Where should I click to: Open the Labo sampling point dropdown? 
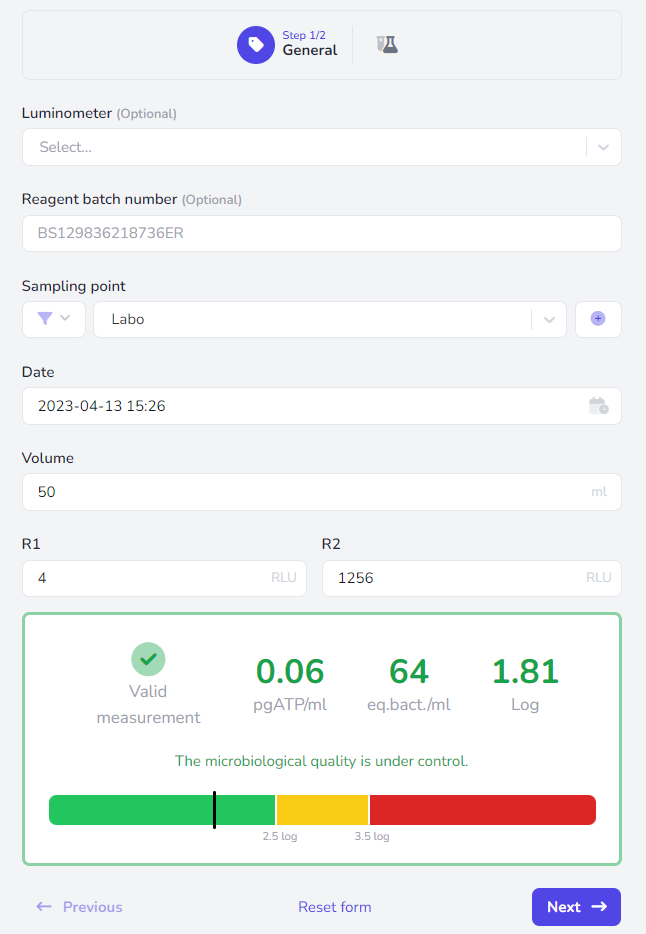coord(329,319)
